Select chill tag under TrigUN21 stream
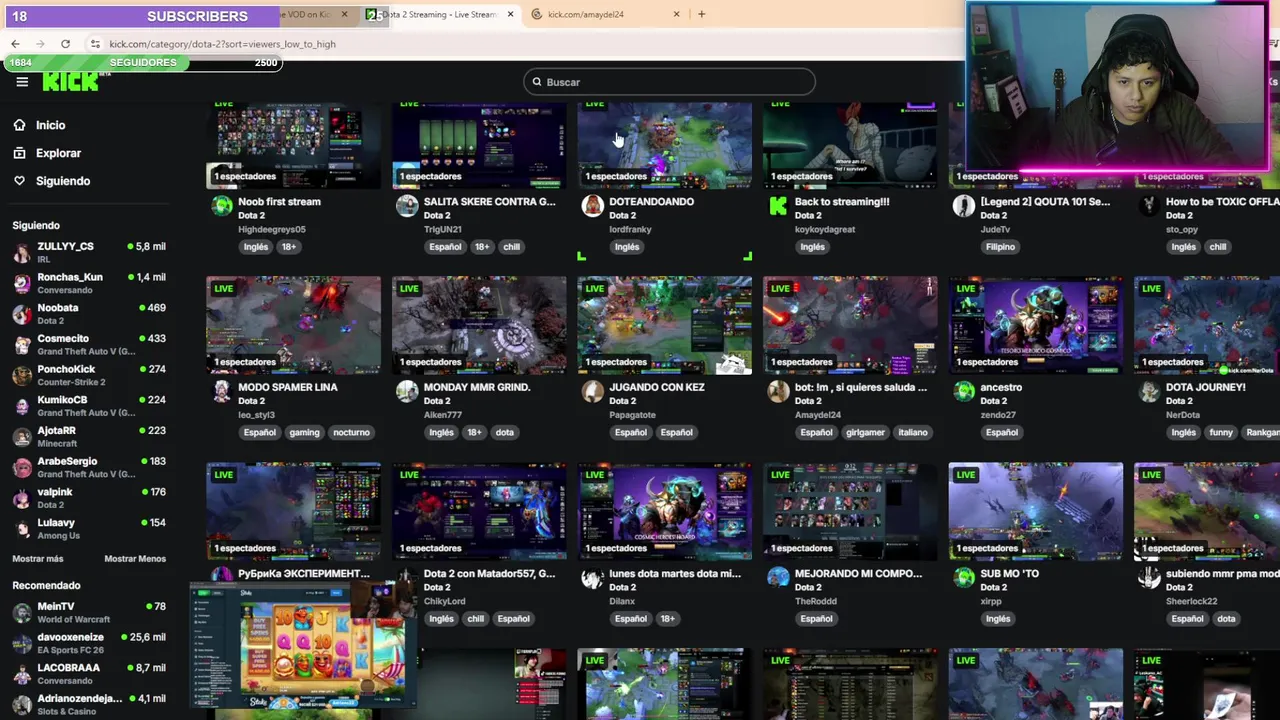Image resolution: width=1280 pixels, height=720 pixels. [x=511, y=247]
